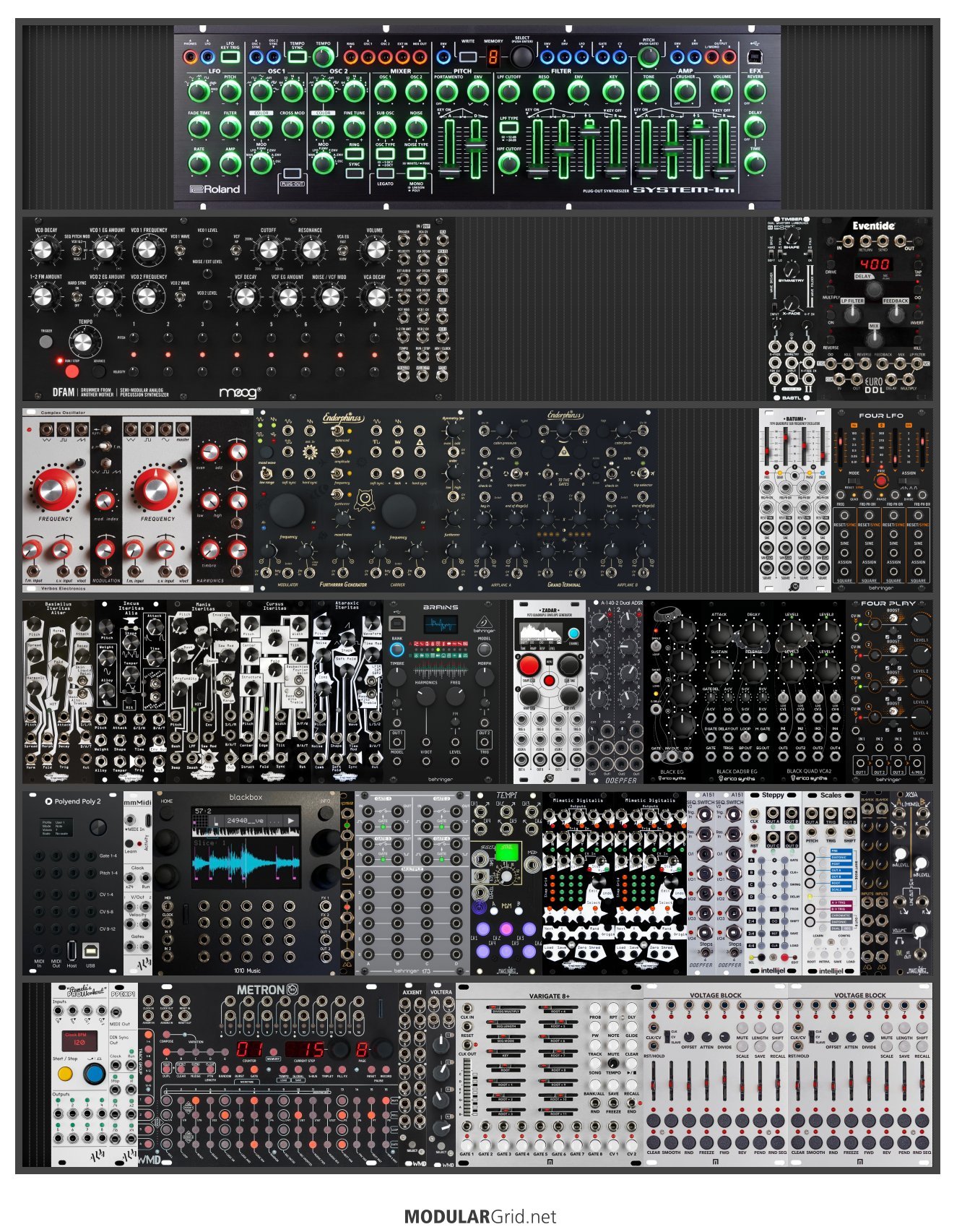Click the PORTAMENTO knob on System-1m

point(447,92)
